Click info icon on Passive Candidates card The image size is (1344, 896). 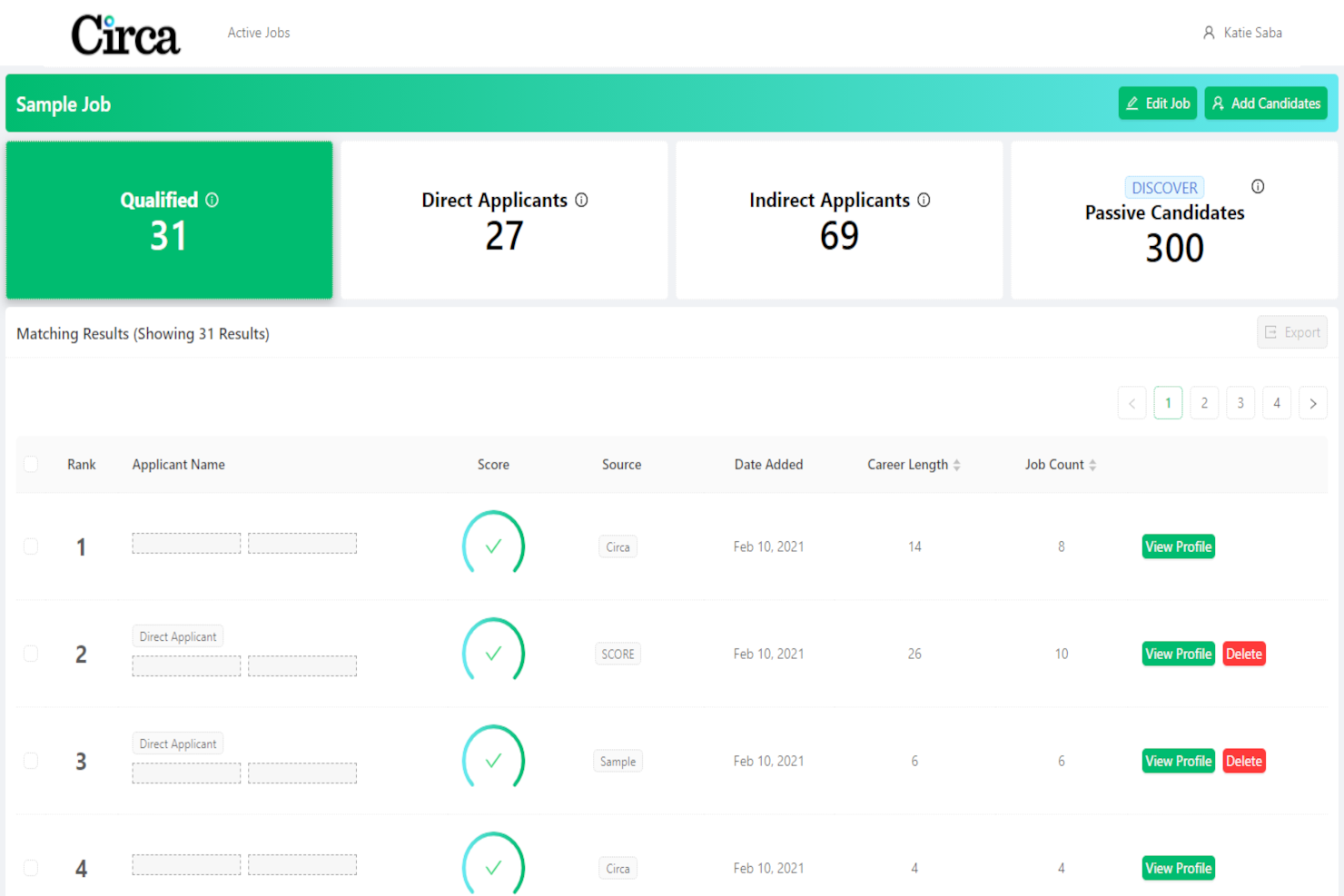(1258, 186)
